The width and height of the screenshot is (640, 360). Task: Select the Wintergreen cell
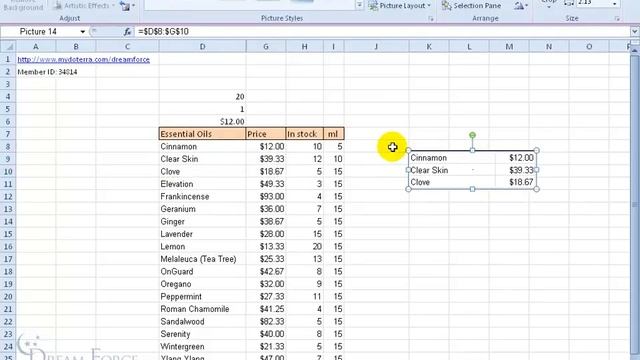pyautogui.click(x=202, y=347)
